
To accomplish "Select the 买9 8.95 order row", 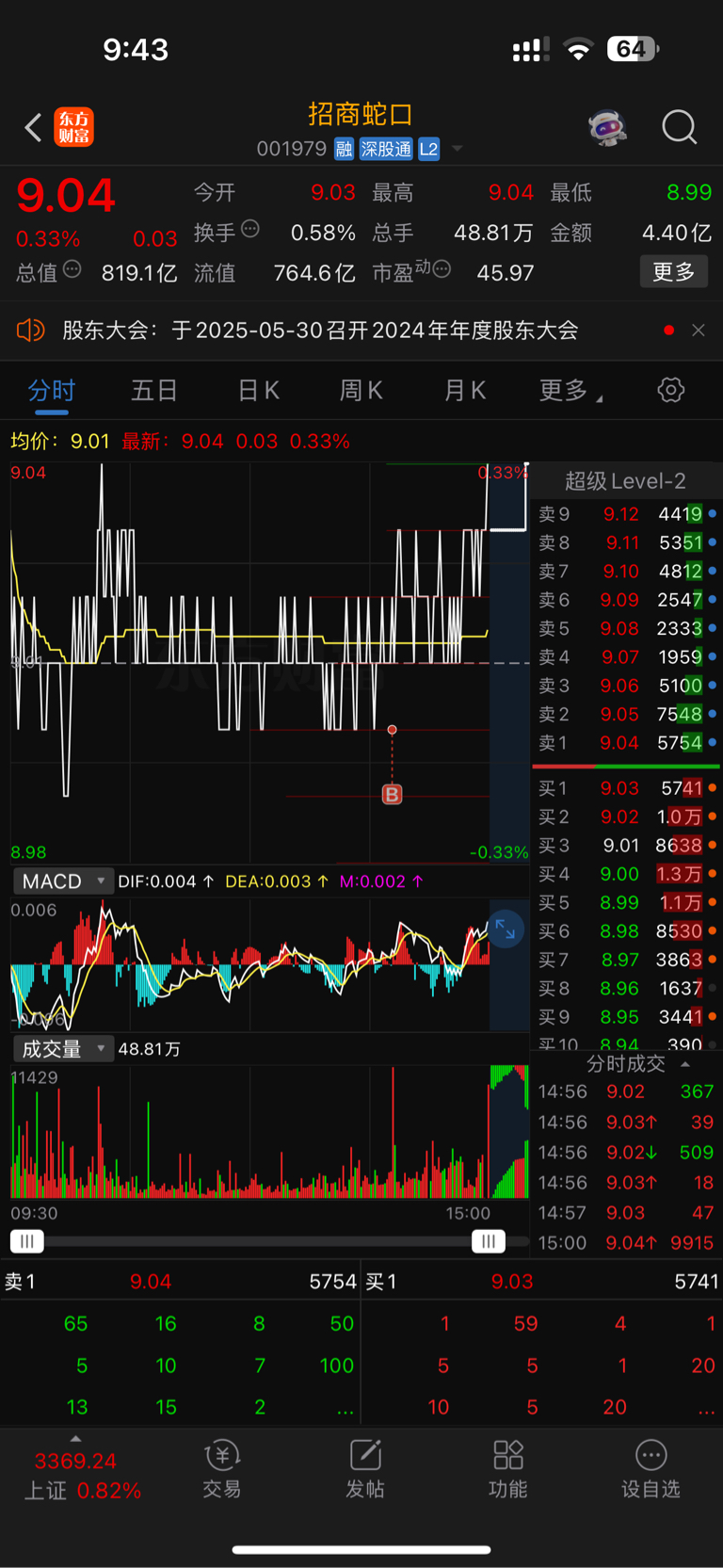I will pos(627,1017).
